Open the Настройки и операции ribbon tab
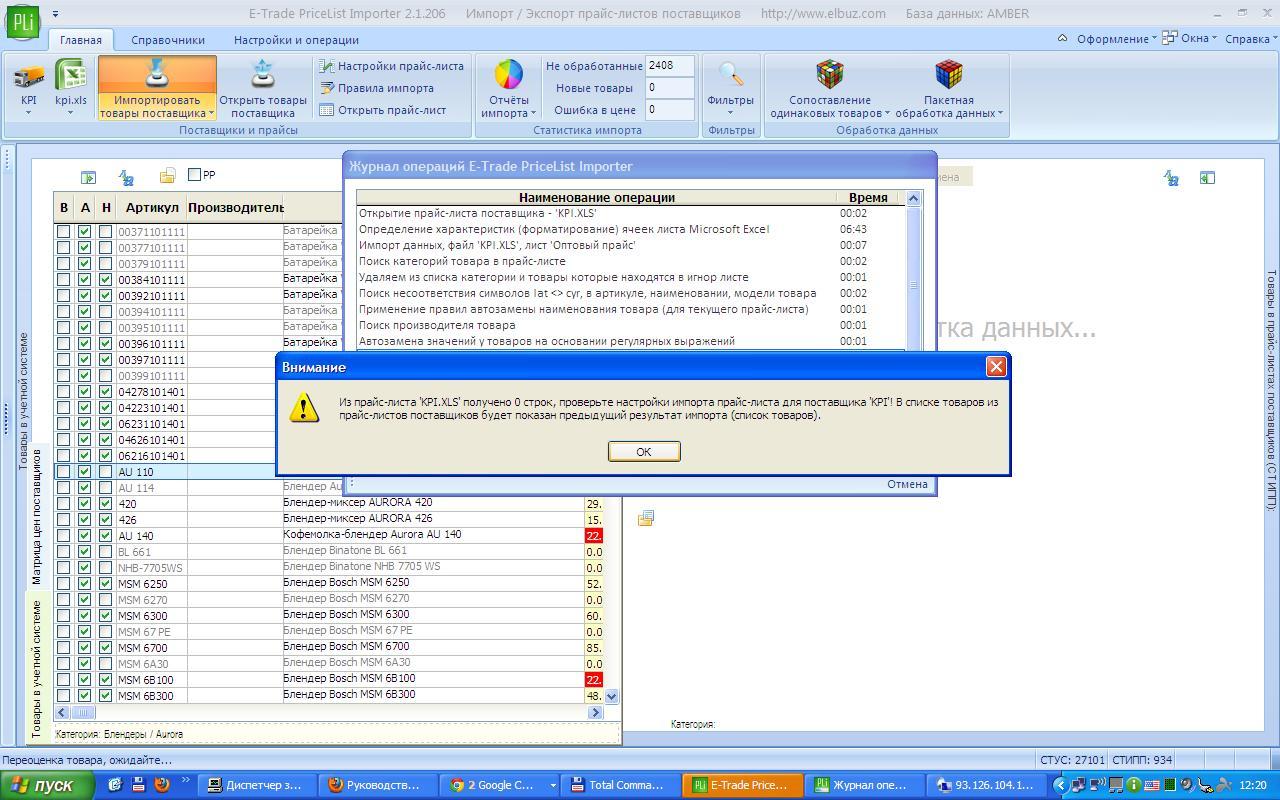The width and height of the screenshot is (1280, 800). (x=296, y=40)
